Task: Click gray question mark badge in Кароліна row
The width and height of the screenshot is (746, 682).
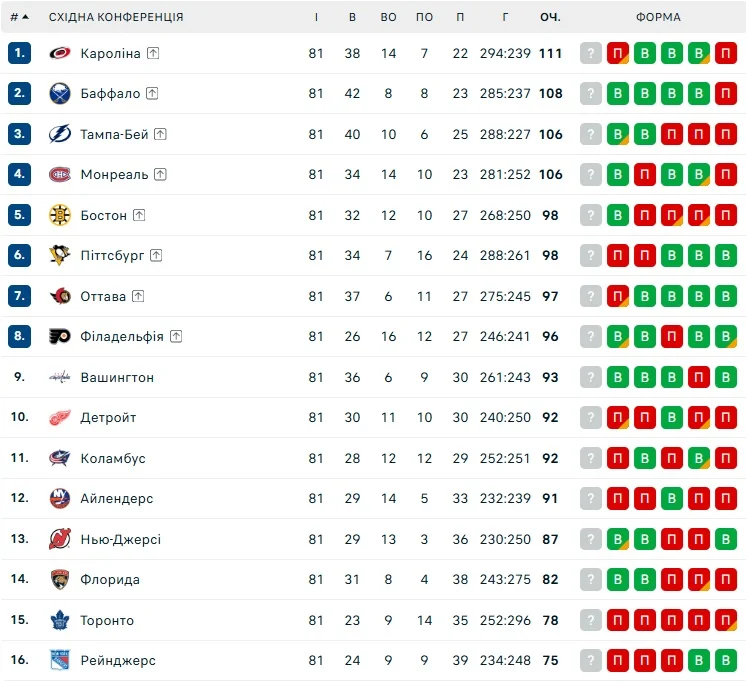Action: pos(591,53)
